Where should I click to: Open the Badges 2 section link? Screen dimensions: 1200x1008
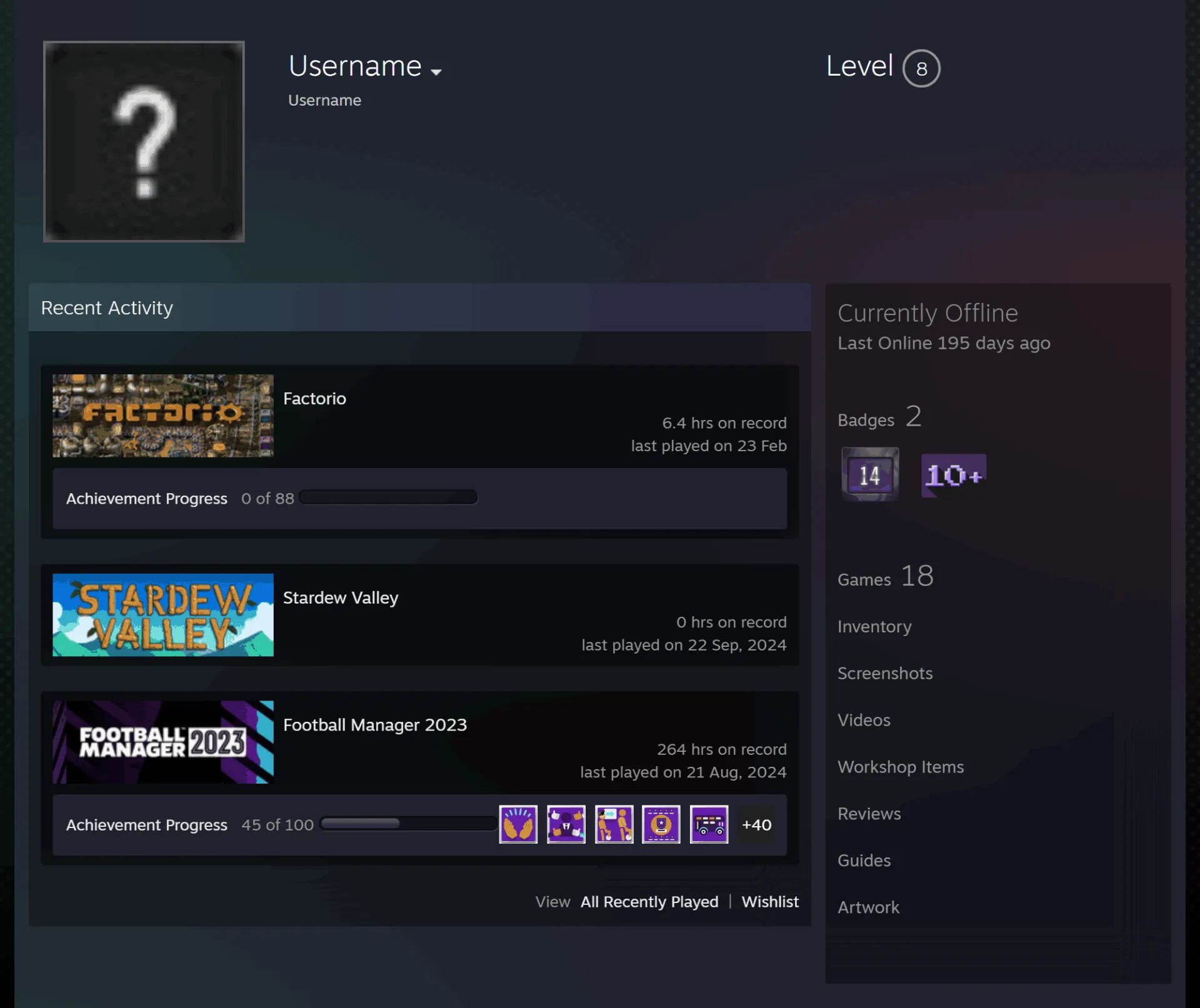tap(879, 417)
